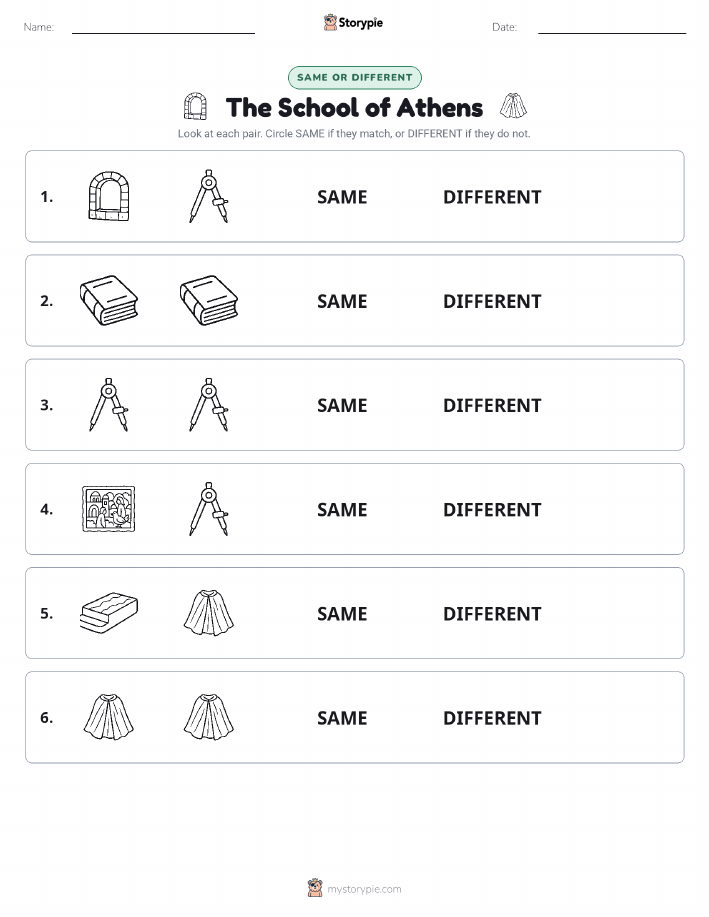
Task: Click the stone arch icon in row 1
Action: (109, 196)
